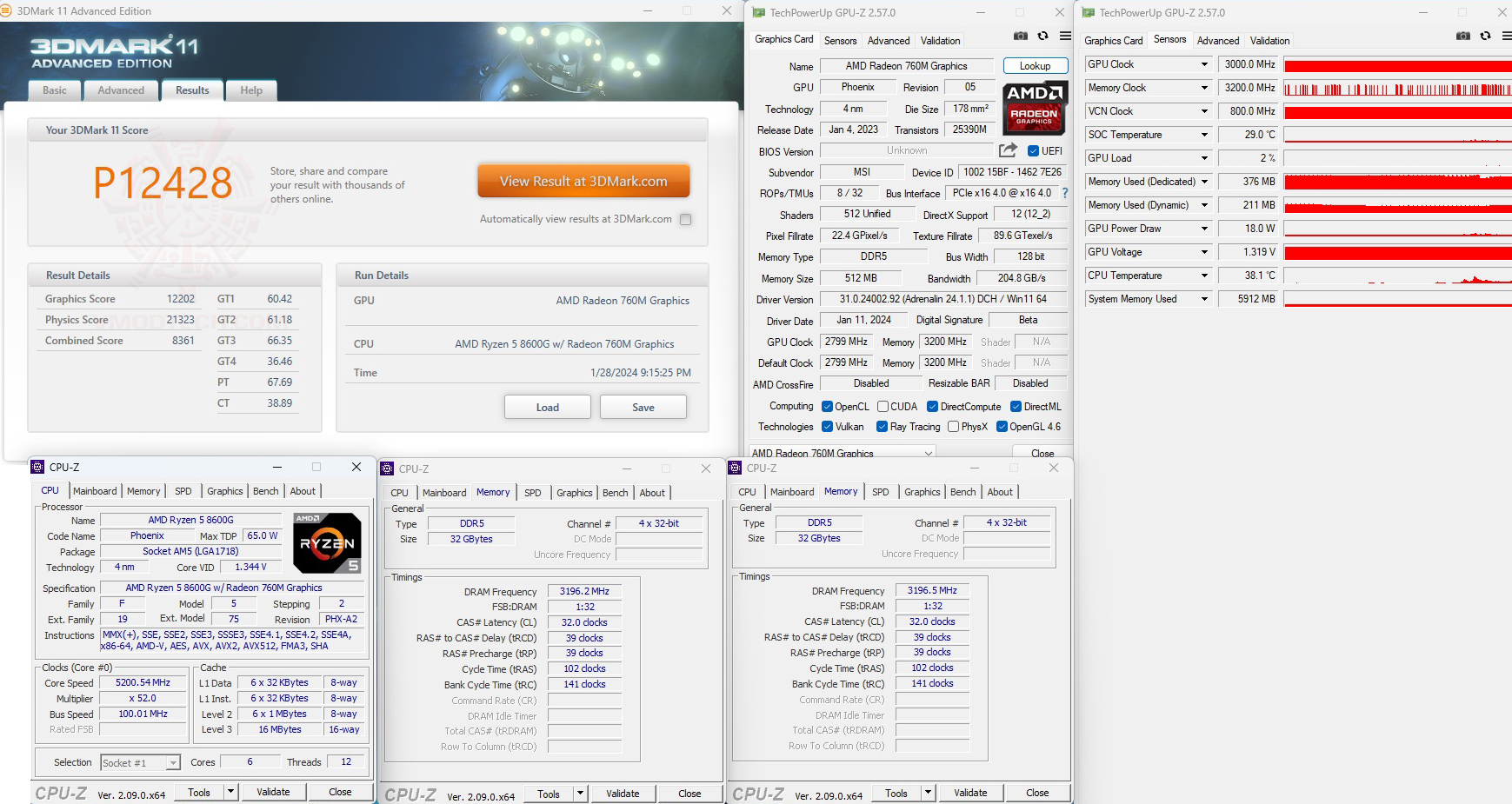The image size is (1512, 804).
Task: Enable the CUDA checkbox
Action: tap(883, 407)
